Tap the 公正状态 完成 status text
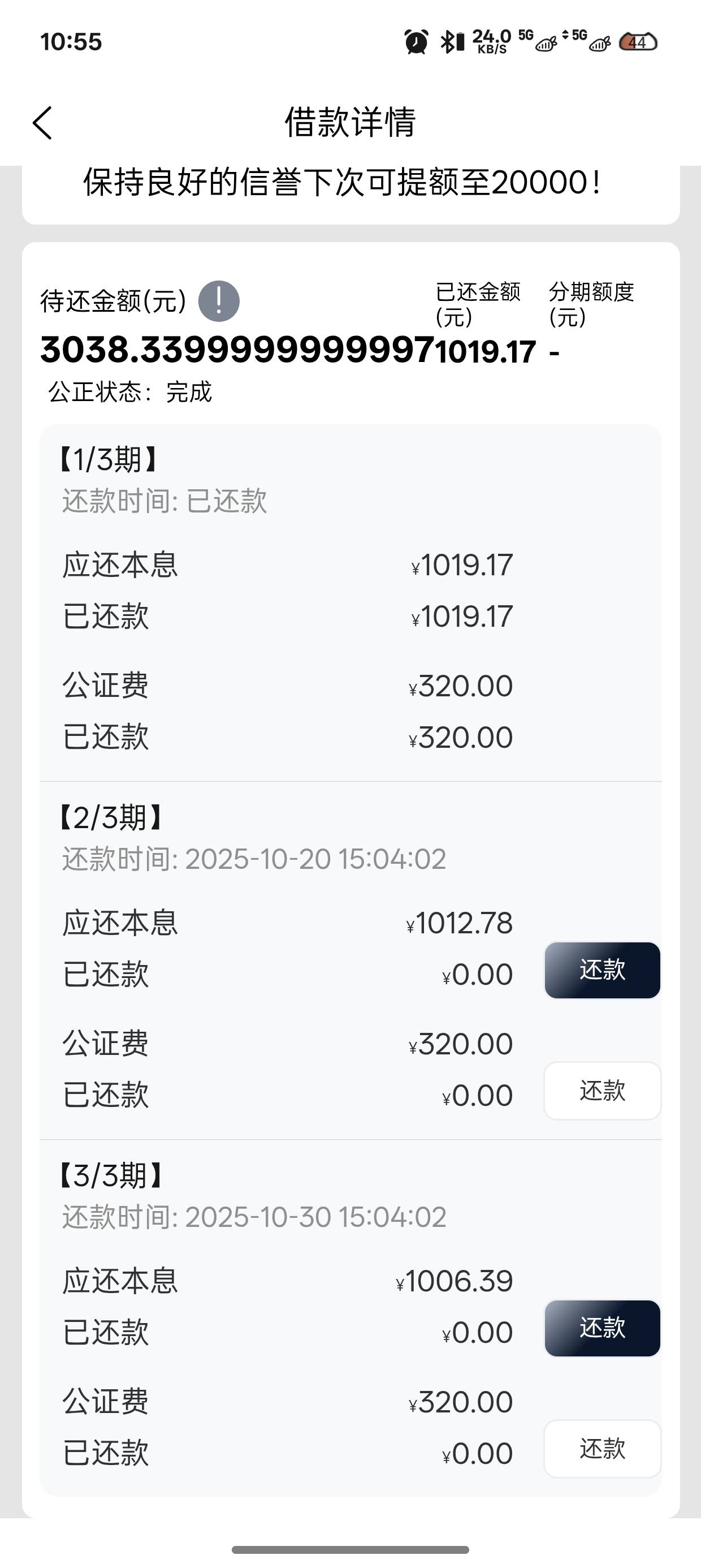The width and height of the screenshot is (701, 1568). click(x=130, y=392)
